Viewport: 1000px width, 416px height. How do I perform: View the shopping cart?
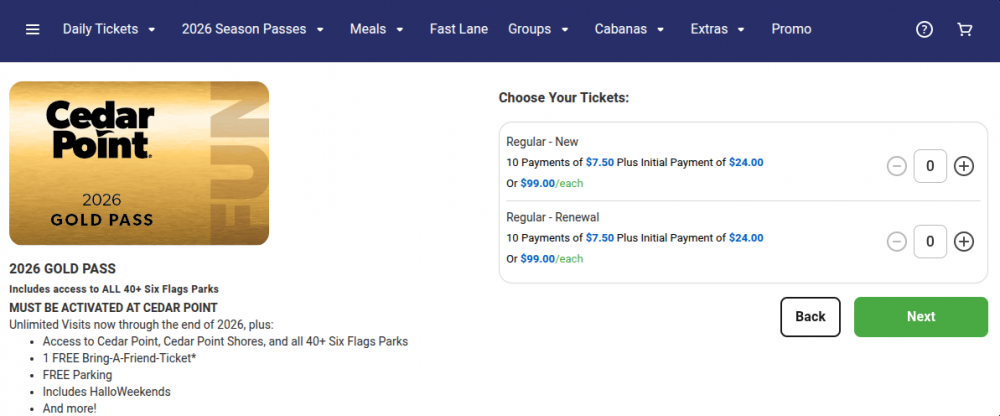pyautogui.click(x=964, y=29)
